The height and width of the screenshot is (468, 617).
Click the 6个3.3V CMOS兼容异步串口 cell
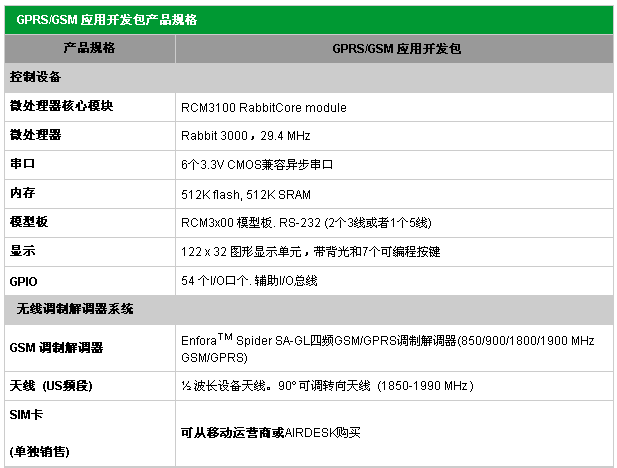click(257, 164)
